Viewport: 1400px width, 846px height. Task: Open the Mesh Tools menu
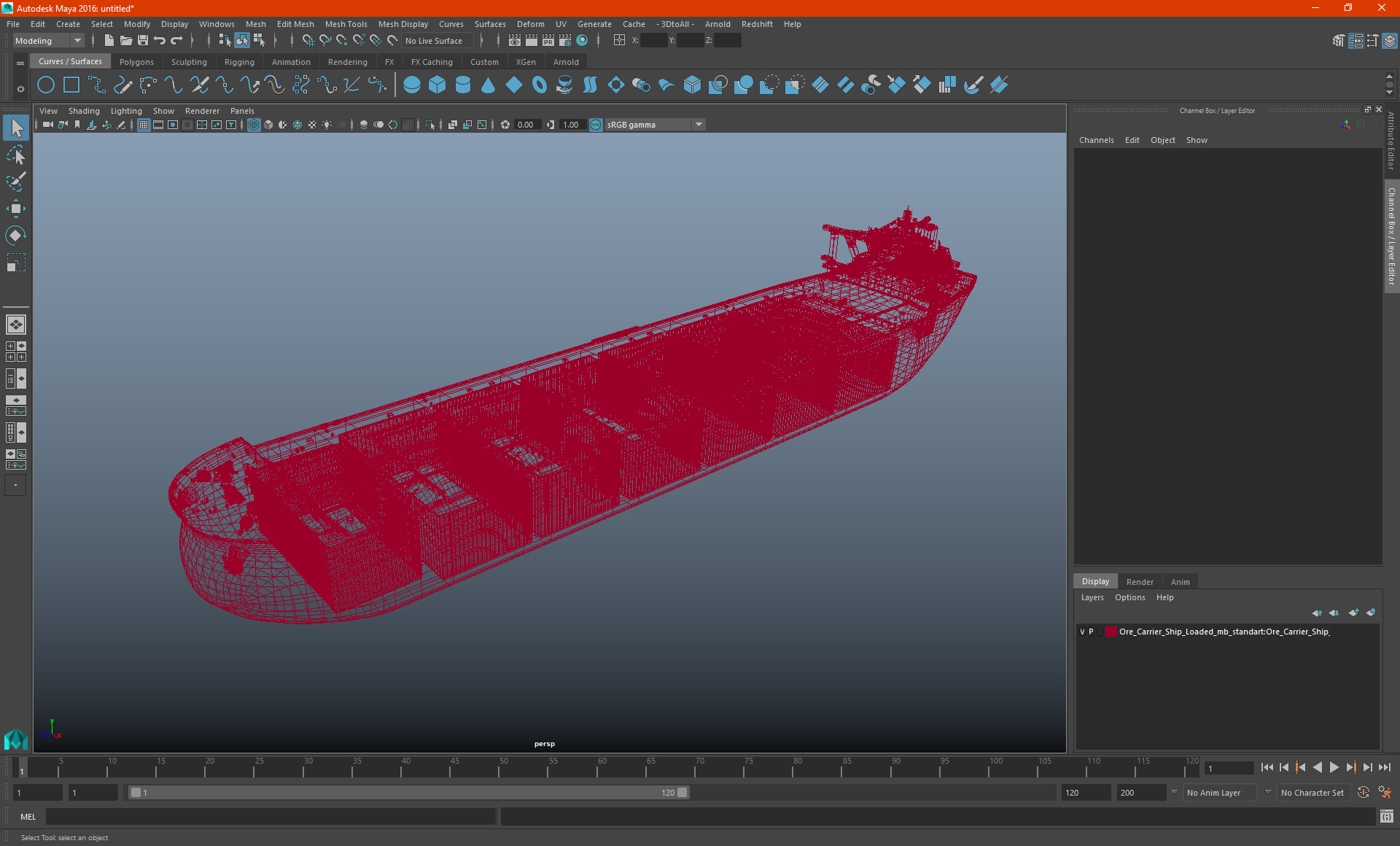point(346,24)
